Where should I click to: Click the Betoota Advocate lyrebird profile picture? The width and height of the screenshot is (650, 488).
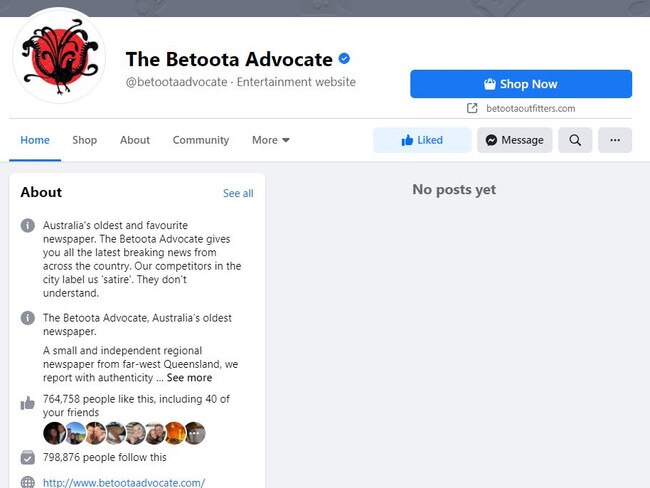tap(59, 56)
